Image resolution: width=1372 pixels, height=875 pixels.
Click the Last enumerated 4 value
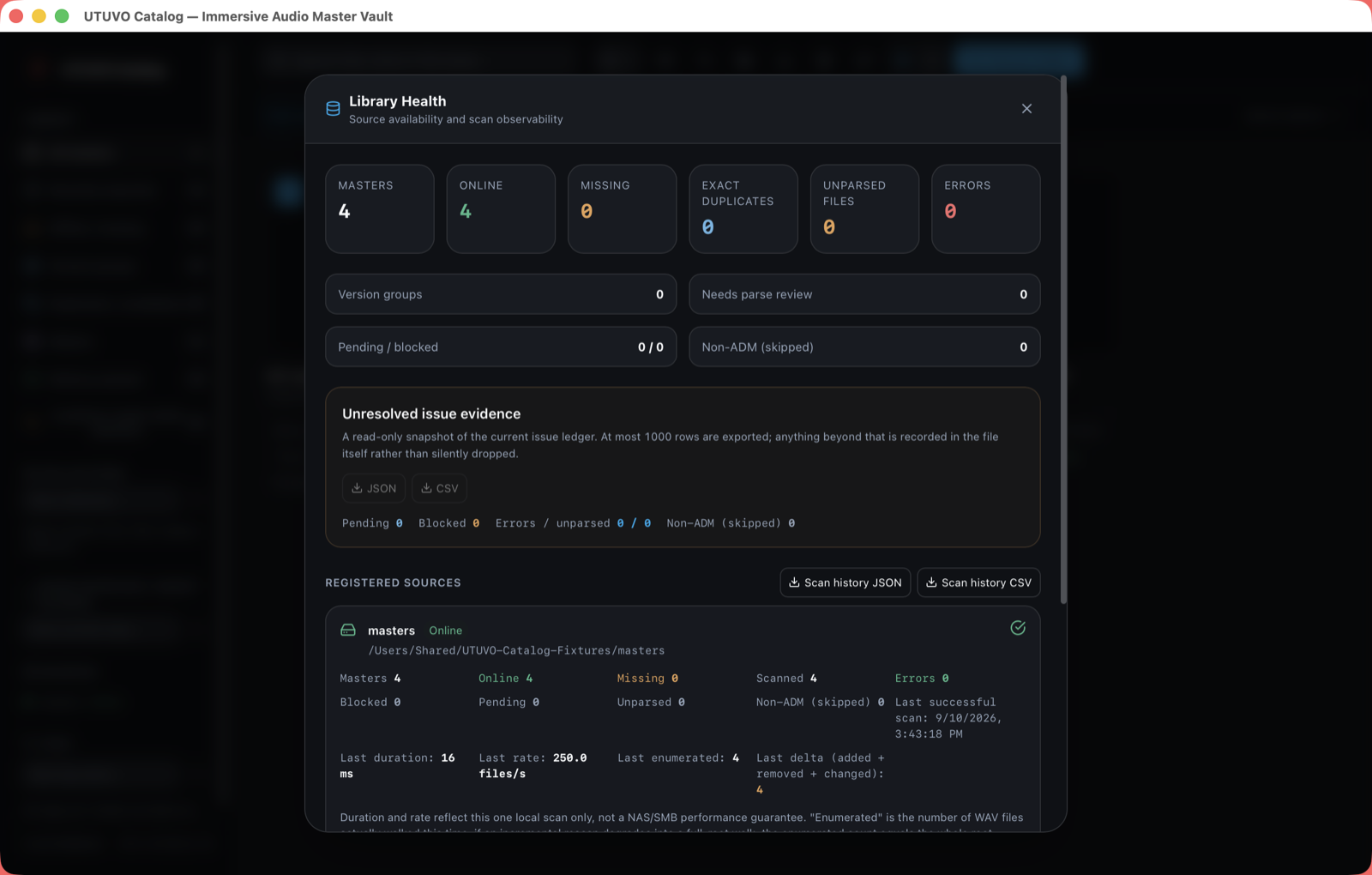pyautogui.click(x=678, y=757)
